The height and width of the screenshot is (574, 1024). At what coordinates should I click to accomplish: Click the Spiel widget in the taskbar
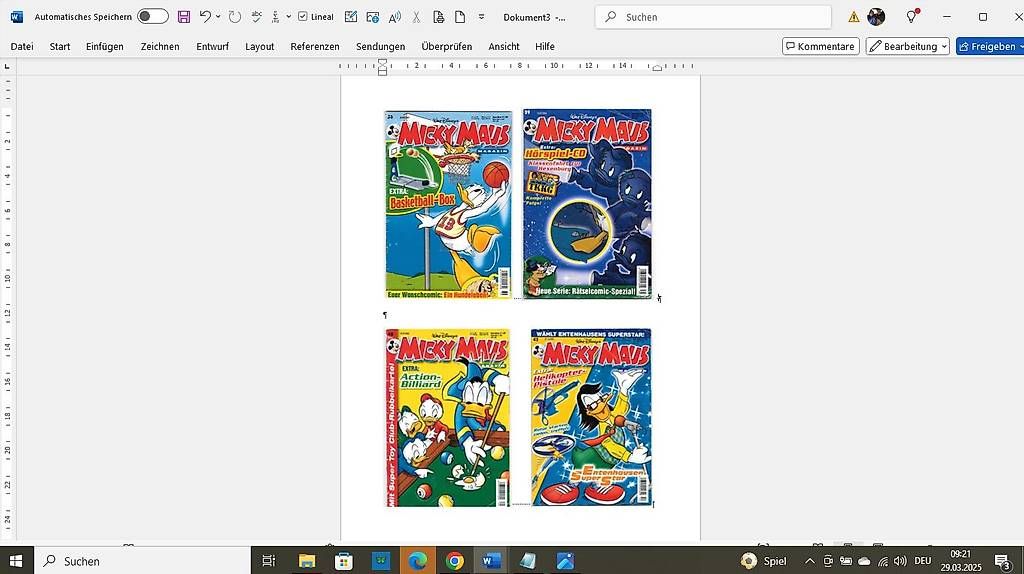click(x=764, y=561)
